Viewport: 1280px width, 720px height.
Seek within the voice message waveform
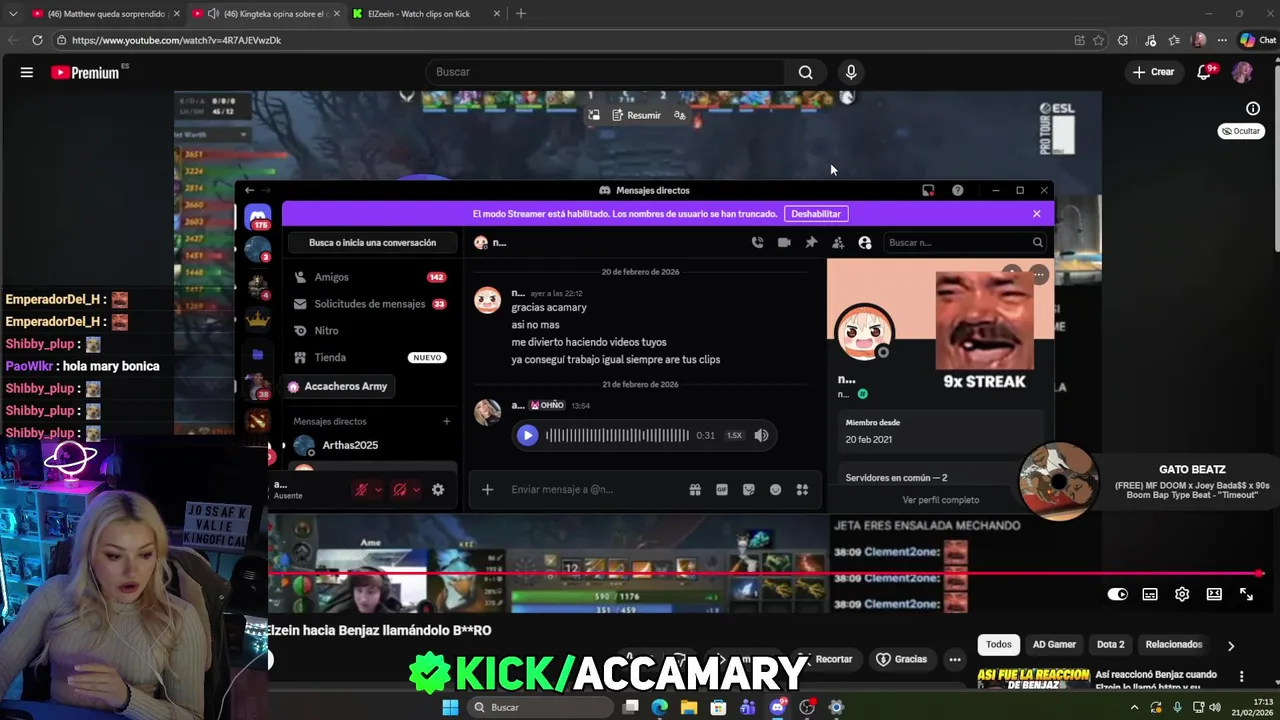tap(617, 435)
